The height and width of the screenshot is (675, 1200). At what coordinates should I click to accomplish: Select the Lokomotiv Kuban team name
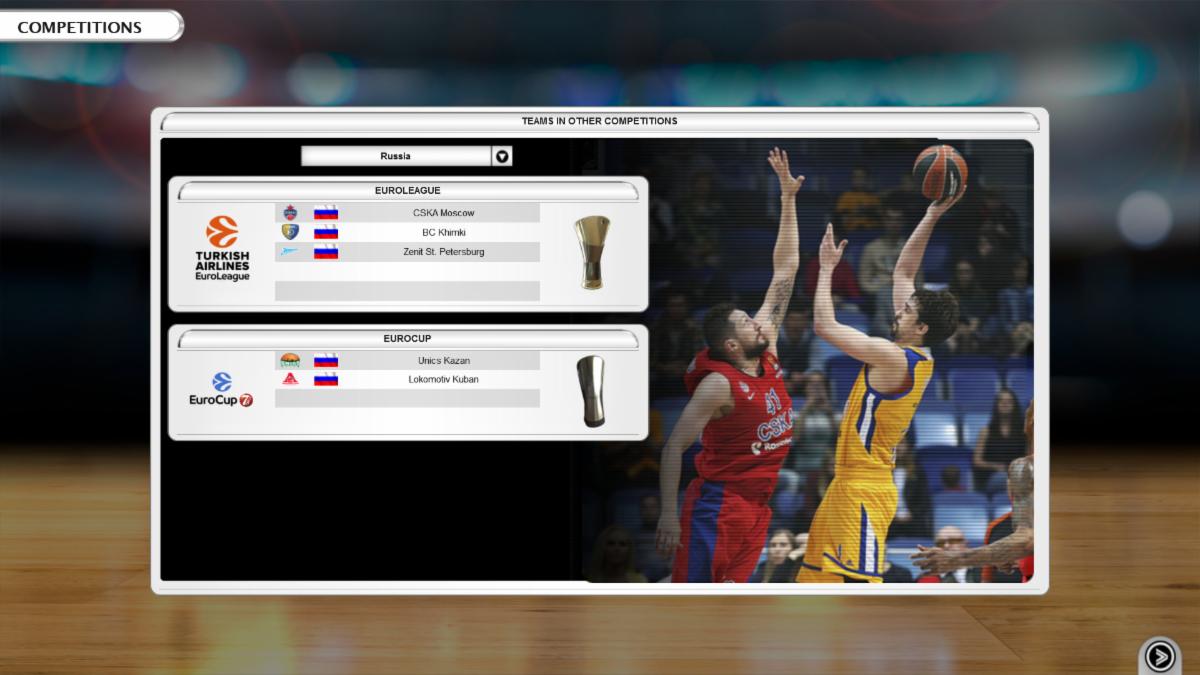click(443, 379)
